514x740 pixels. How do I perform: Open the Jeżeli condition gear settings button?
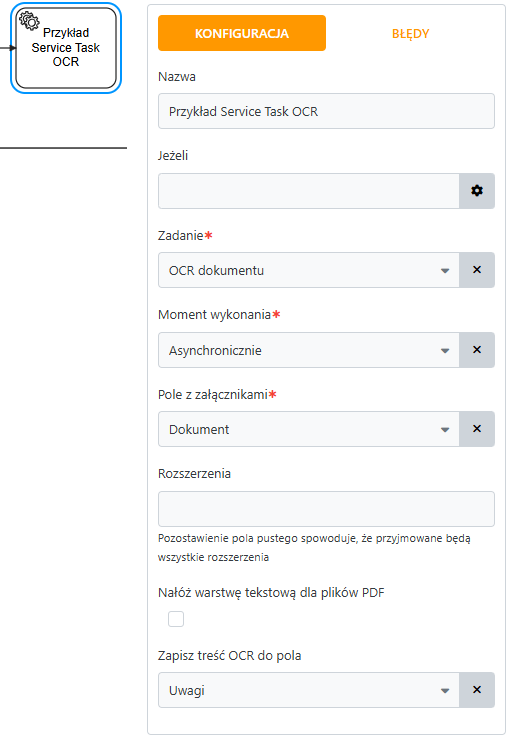(x=477, y=191)
